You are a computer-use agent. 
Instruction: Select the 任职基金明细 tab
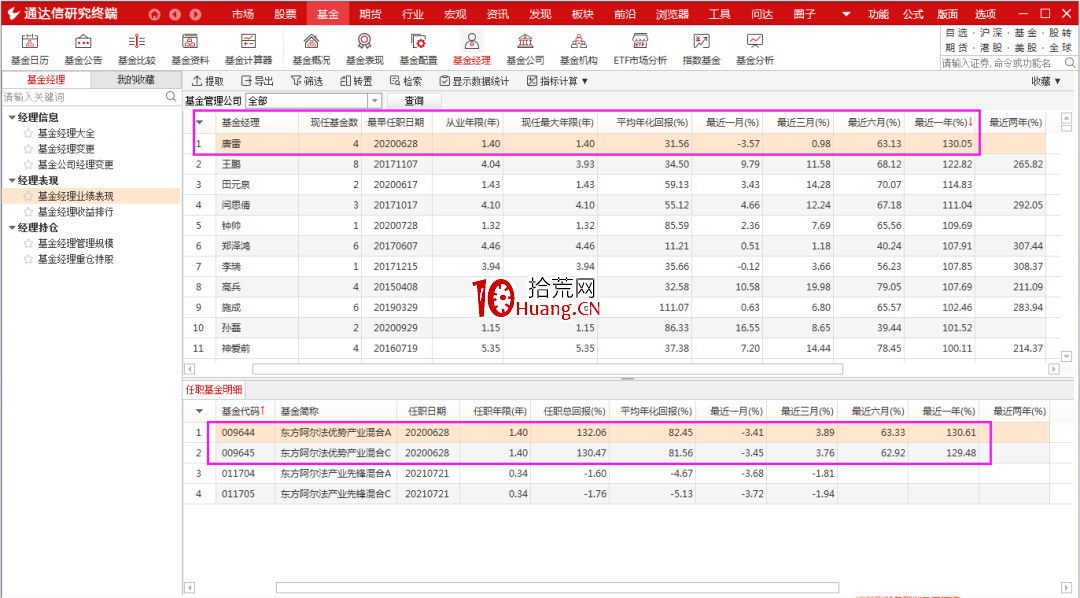[214, 390]
